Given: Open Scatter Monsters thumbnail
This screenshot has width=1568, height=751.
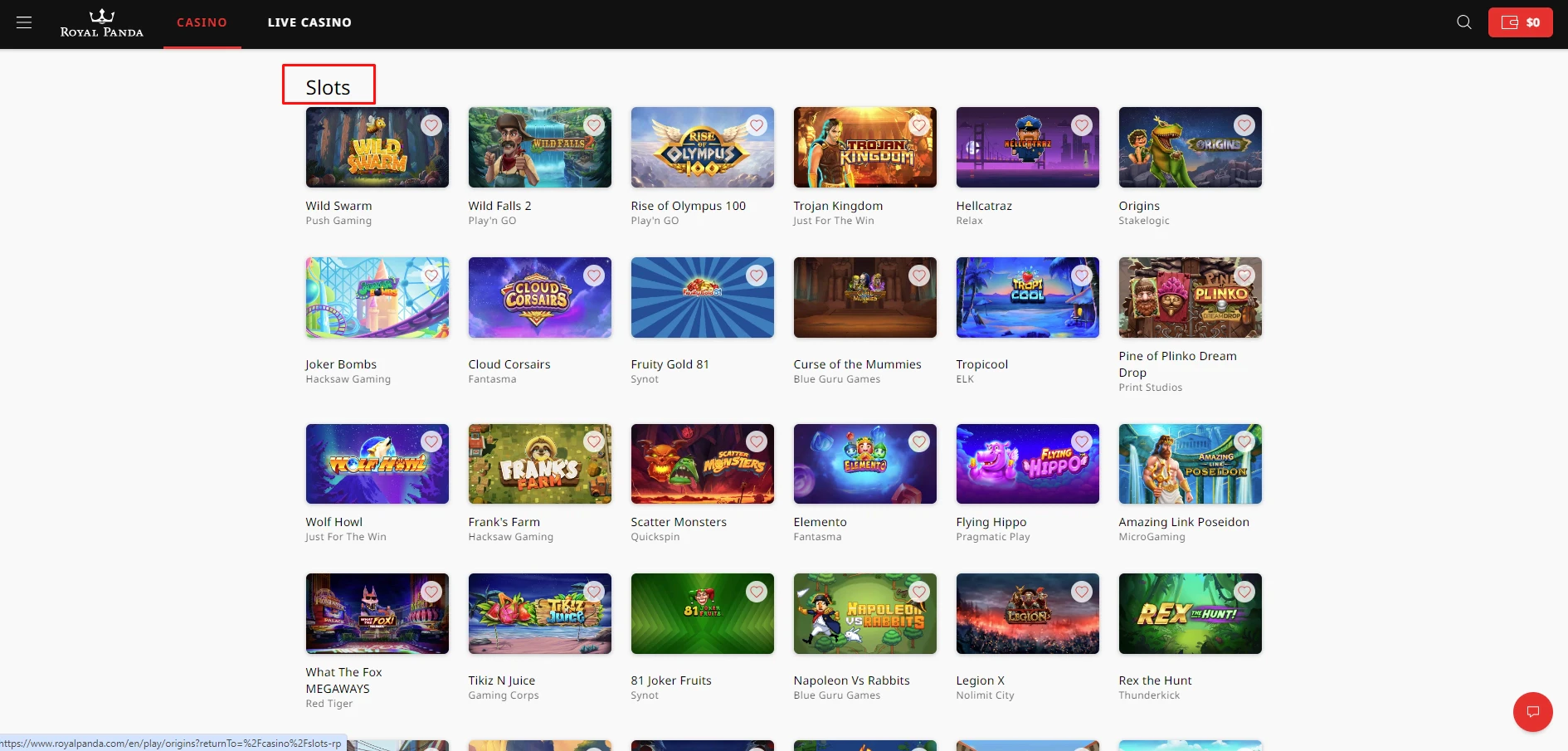Looking at the screenshot, I should [703, 464].
